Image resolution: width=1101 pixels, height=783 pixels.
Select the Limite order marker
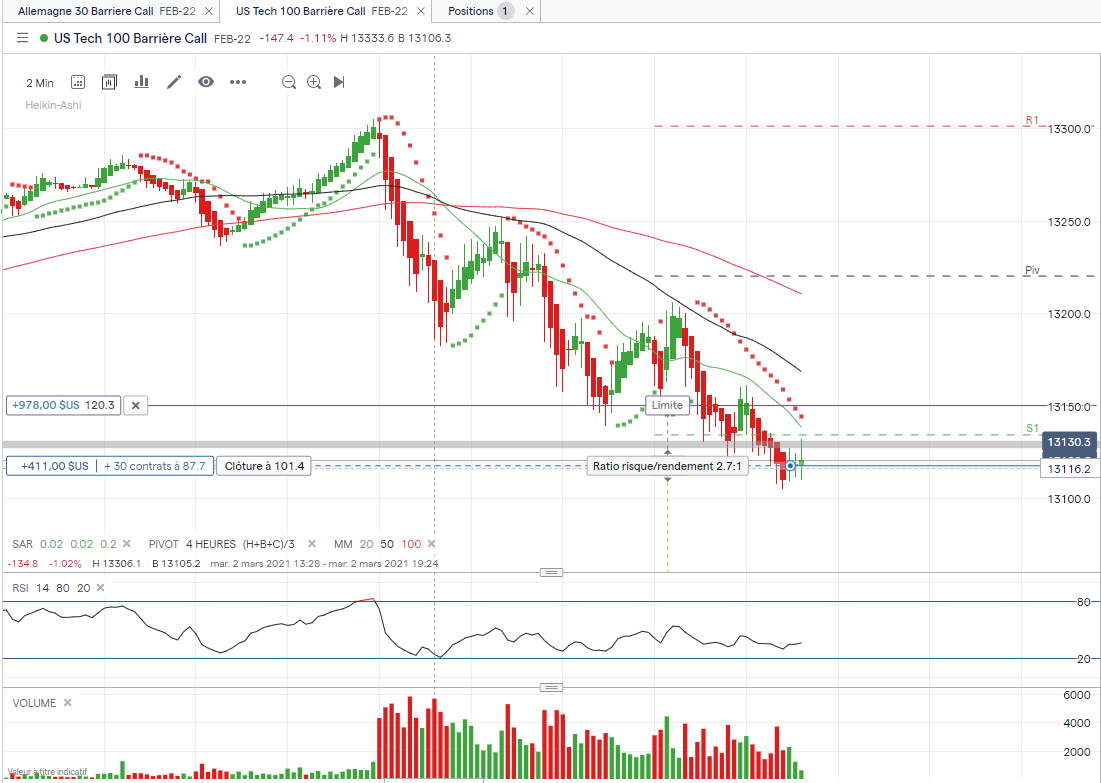[x=667, y=405]
